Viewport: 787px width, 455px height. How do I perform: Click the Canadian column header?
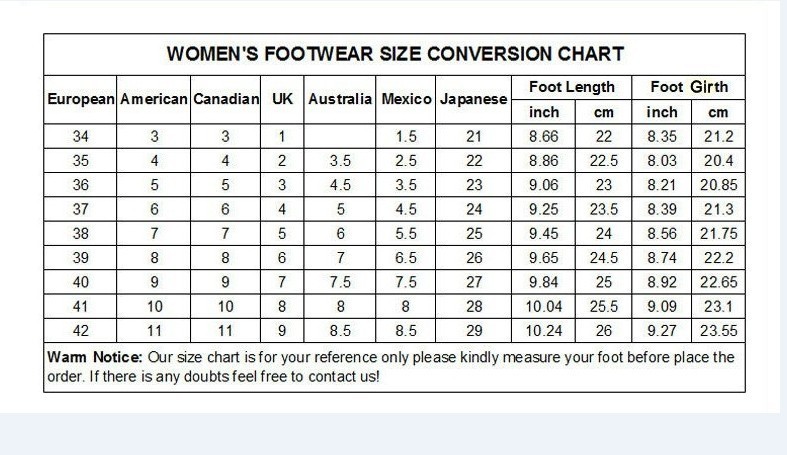(226, 99)
